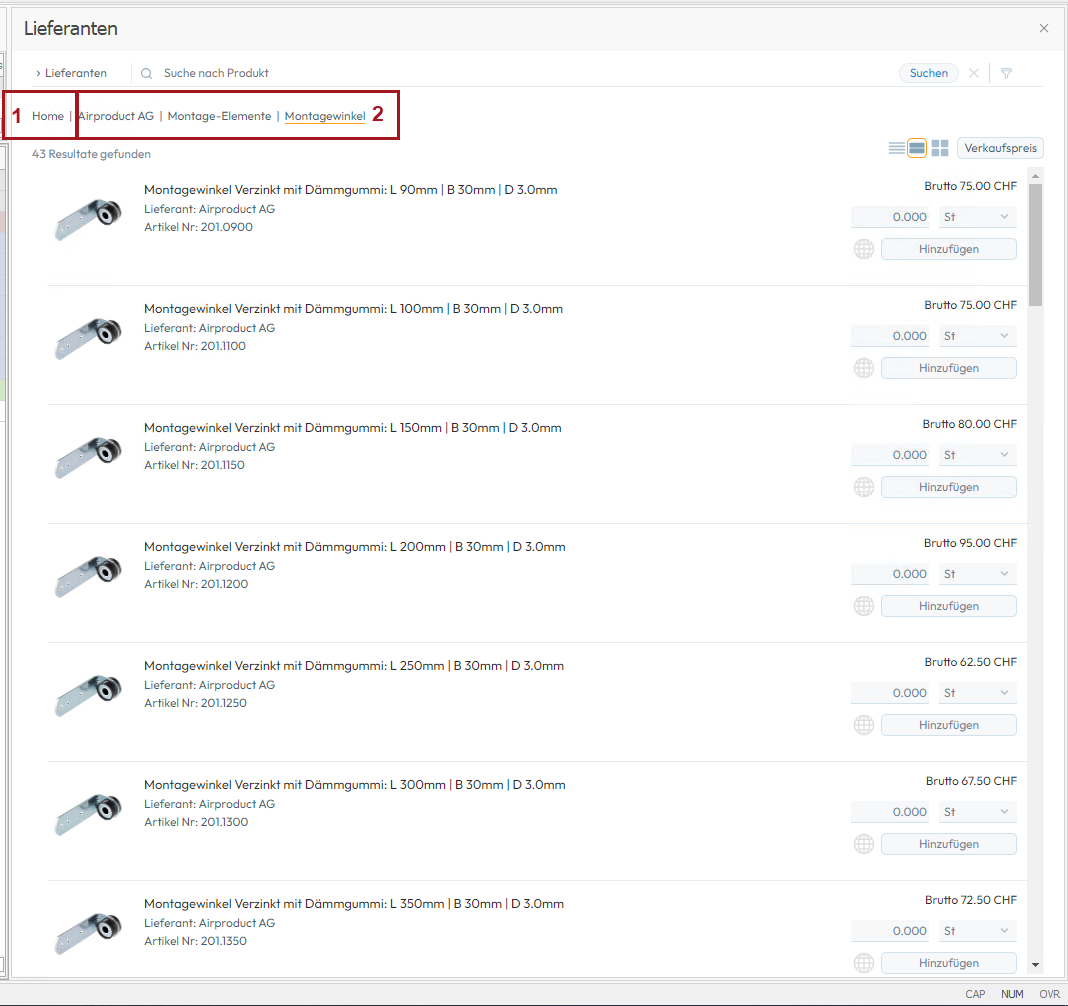Focus the Suche nach Produkt field
This screenshot has width=1068, height=1006.
[518, 73]
